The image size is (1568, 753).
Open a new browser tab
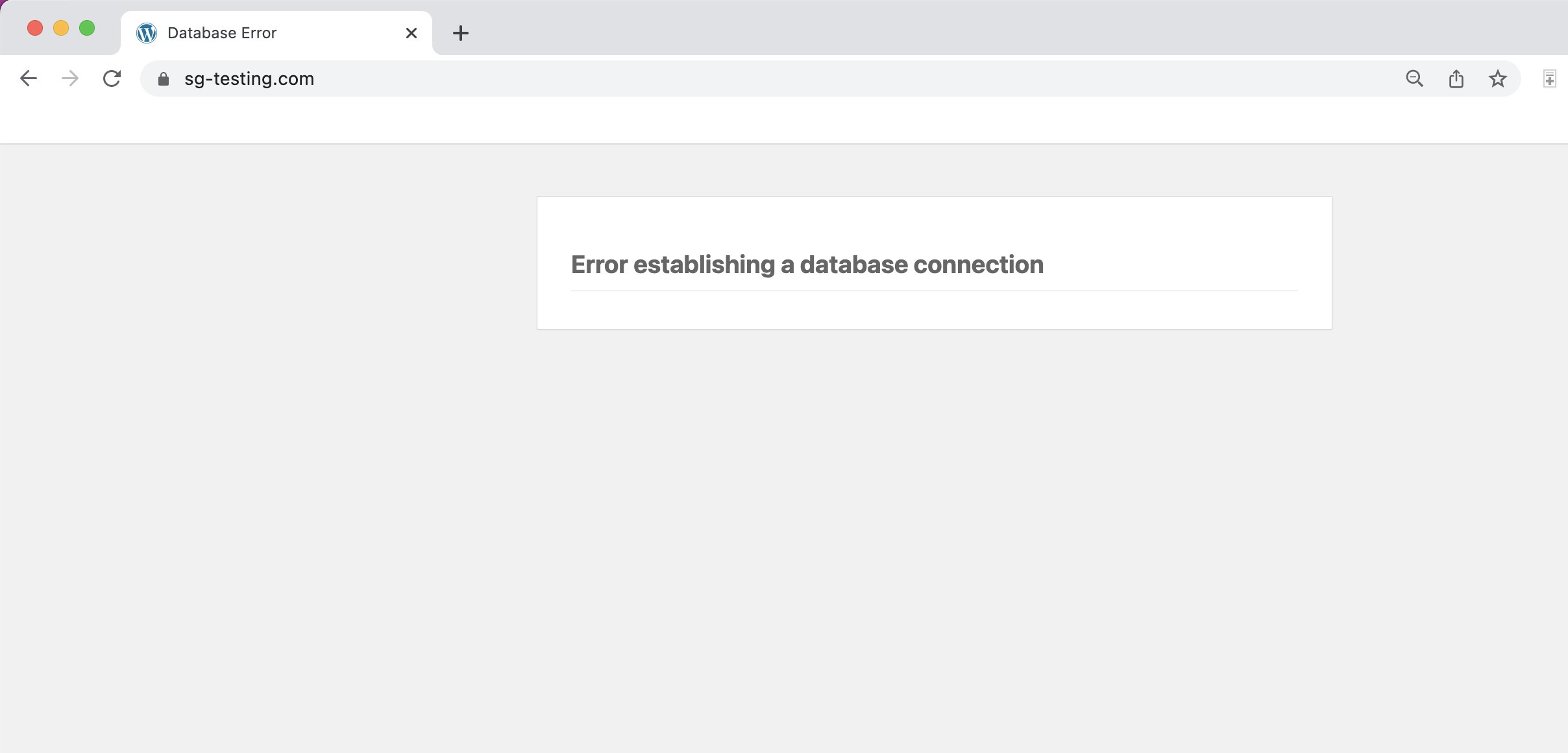tap(460, 32)
